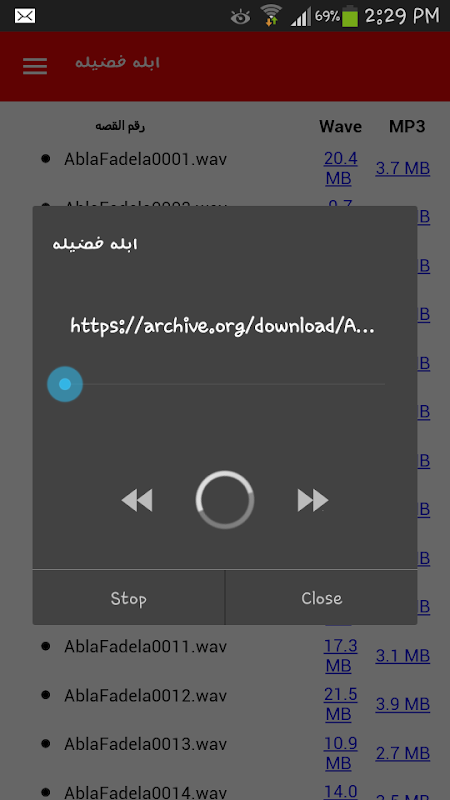Tap the rewind button in player
This screenshot has height=800, width=450.
pyautogui.click(x=137, y=501)
